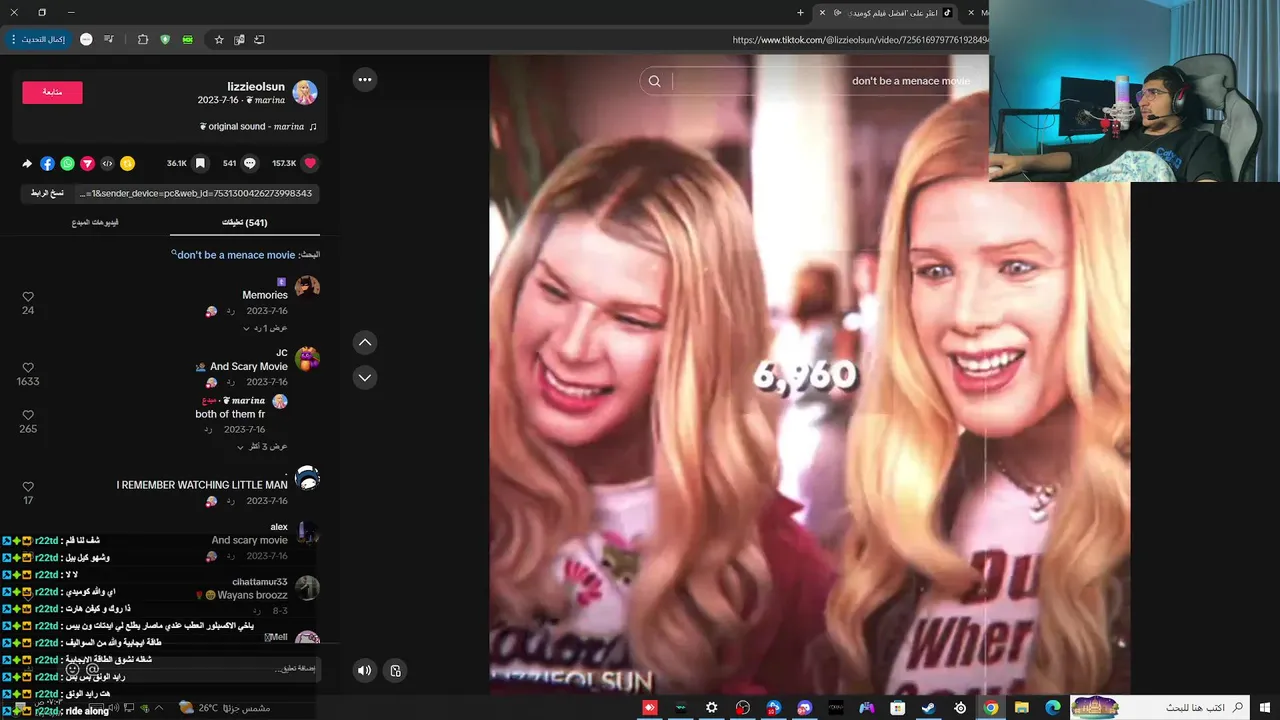
Task: Click the 26°C weather widget
Action: (224, 708)
